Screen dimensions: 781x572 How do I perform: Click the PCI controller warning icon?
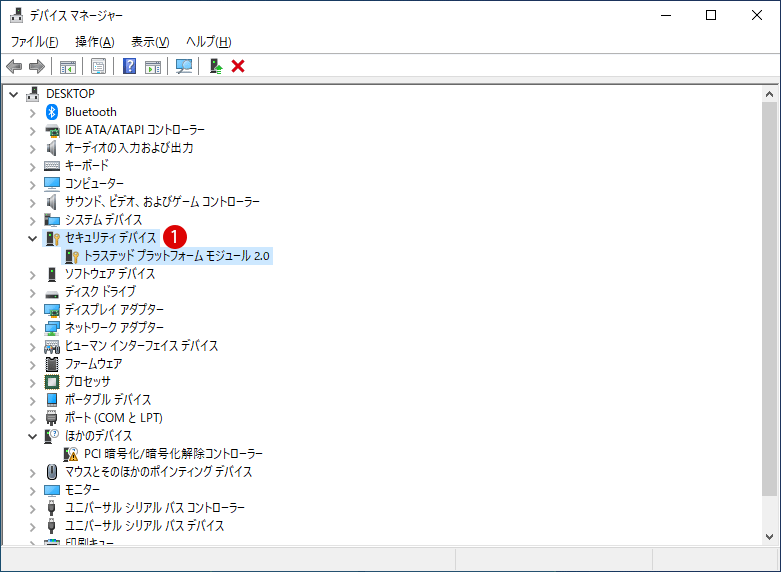71,454
